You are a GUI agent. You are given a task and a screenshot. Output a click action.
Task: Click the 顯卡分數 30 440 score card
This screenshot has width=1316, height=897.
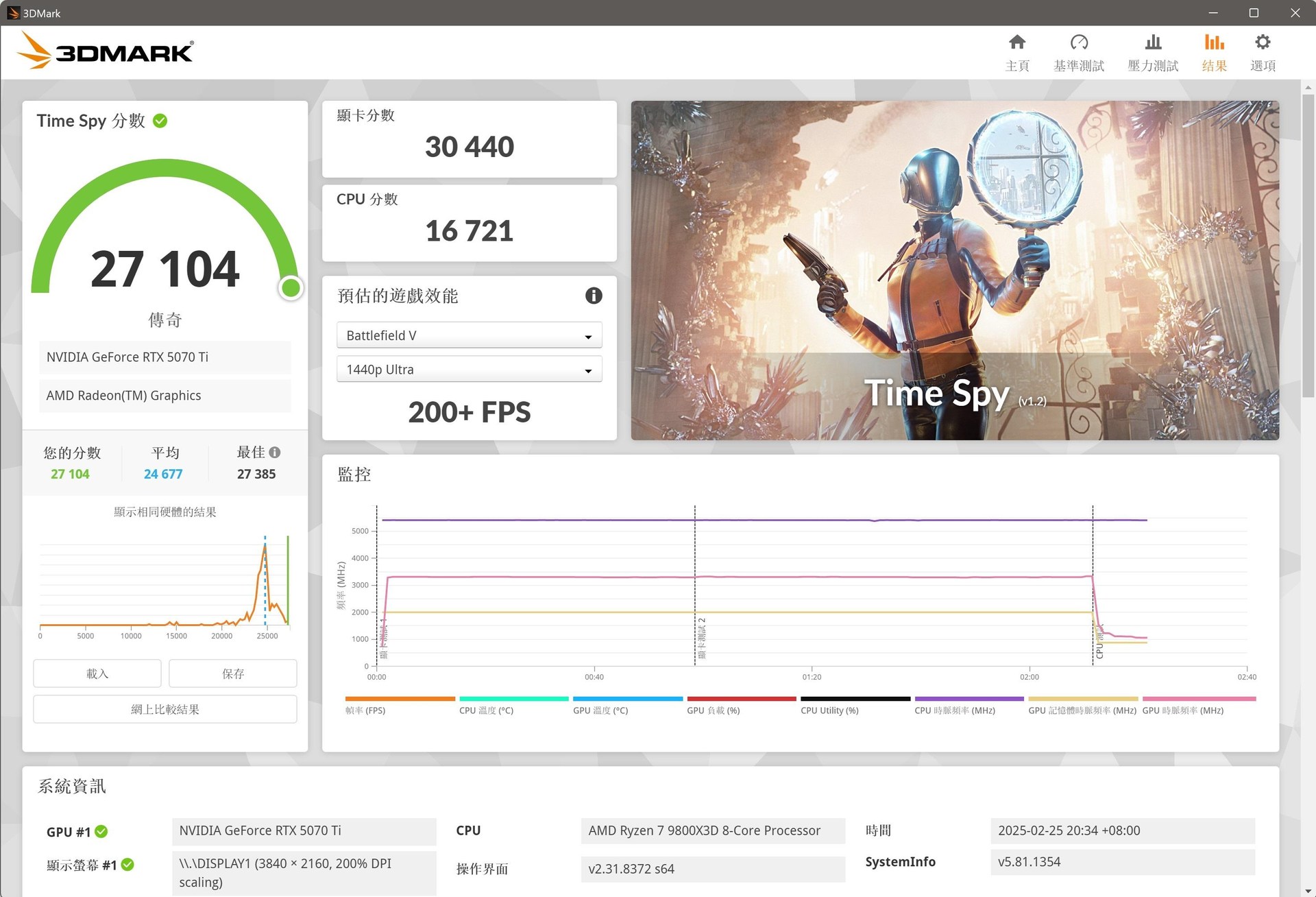coord(470,139)
